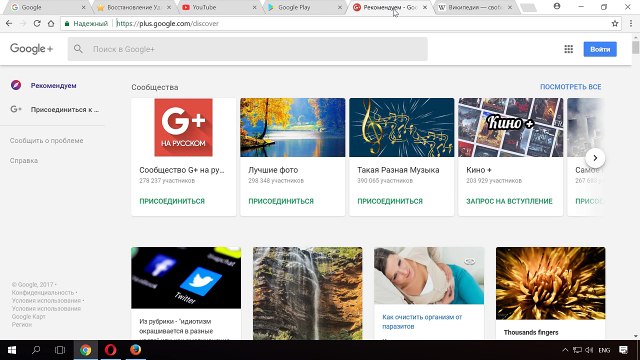Open Лучшие фото autumn lake image
Screen dimensions: 640x360
(x=292, y=127)
